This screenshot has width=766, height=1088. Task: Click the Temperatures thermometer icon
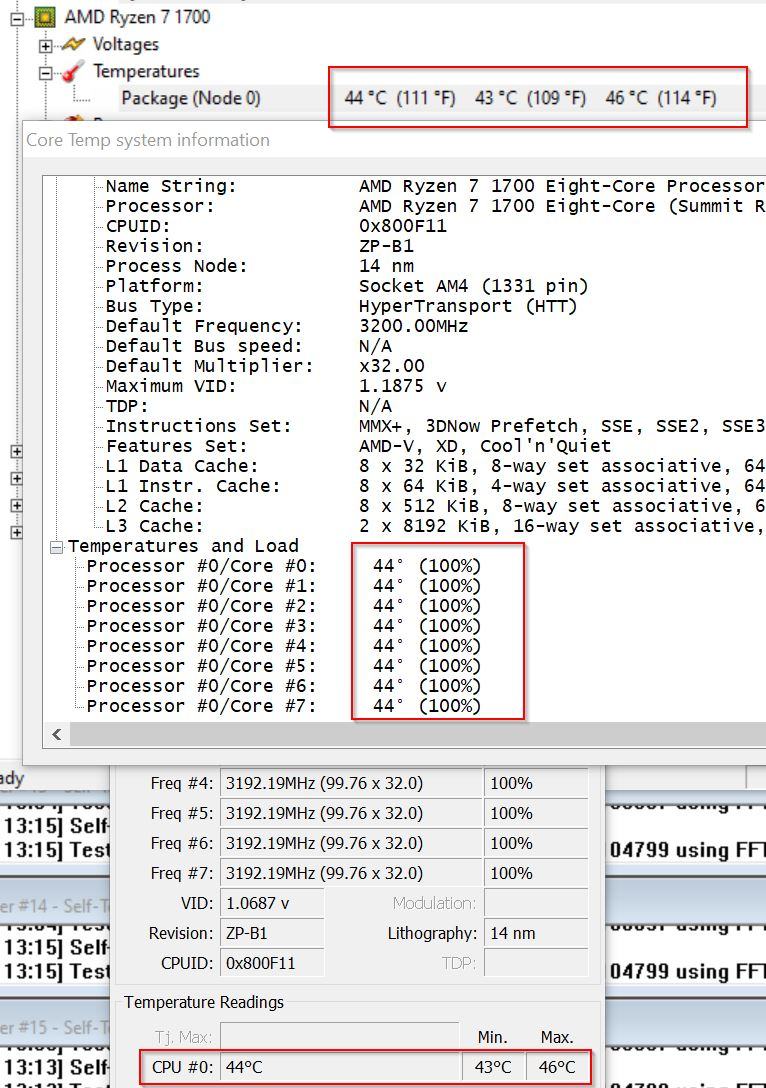(x=74, y=72)
